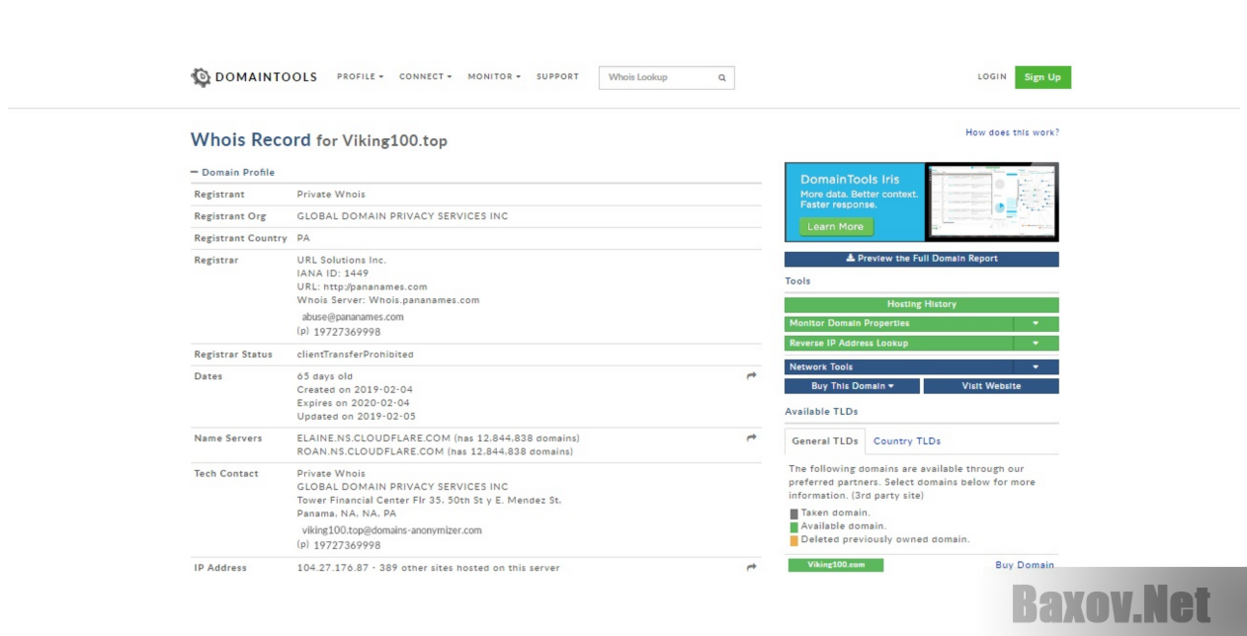Click the DomainTools gear logo
The image size is (1247, 636).
click(201, 77)
